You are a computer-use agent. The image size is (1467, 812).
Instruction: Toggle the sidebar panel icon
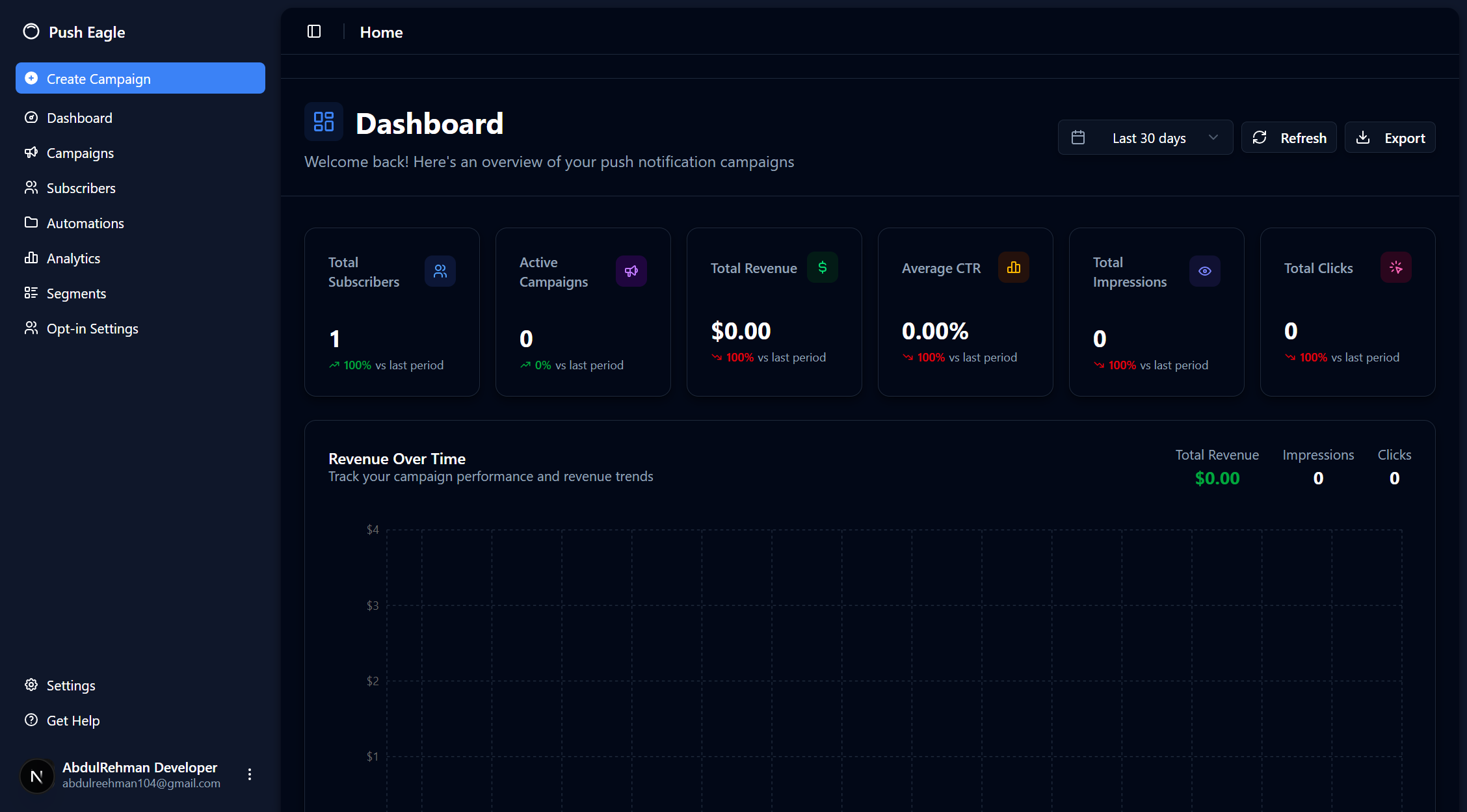coord(314,31)
